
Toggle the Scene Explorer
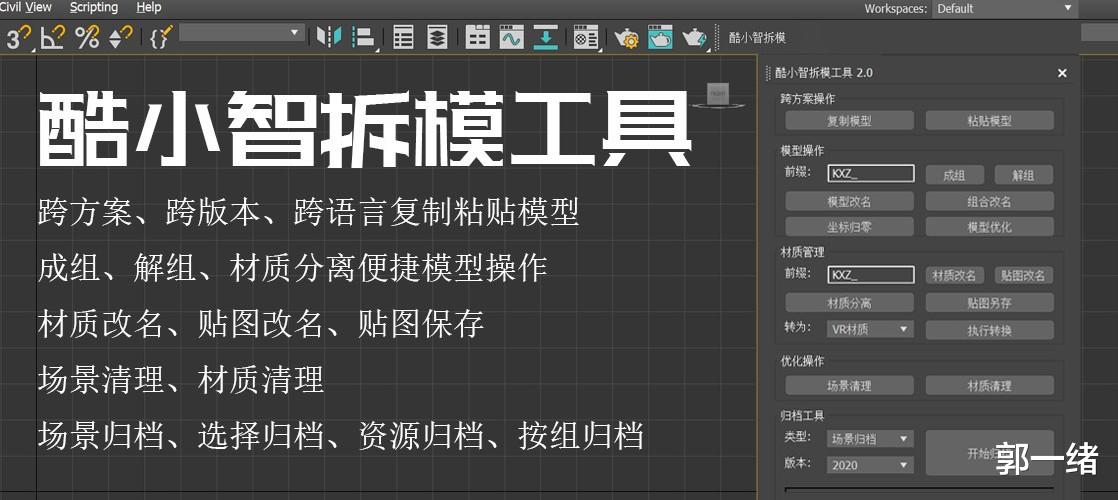pos(404,37)
